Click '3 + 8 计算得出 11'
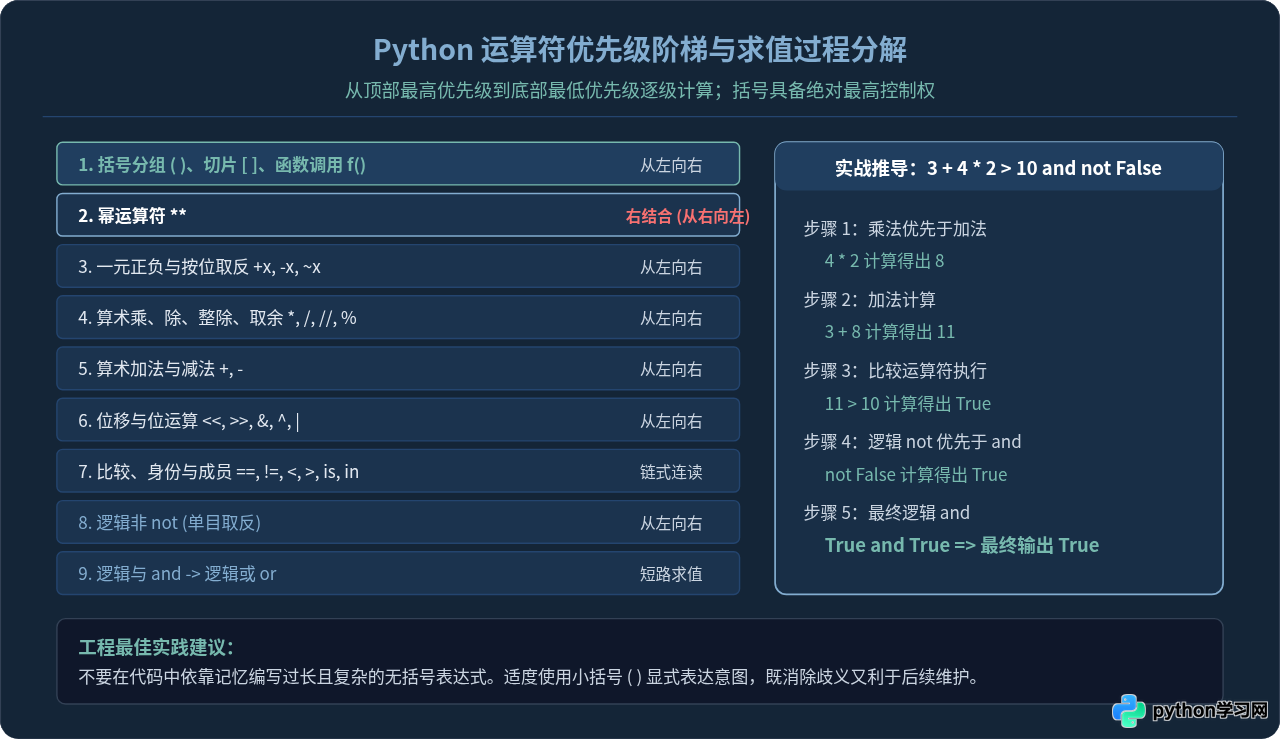This screenshot has width=1280, height=740. [x=890, y=332]
